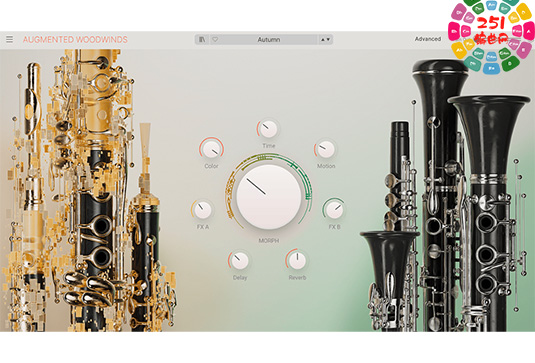
Task: Click the Color knob
Action: pos(211,149)
